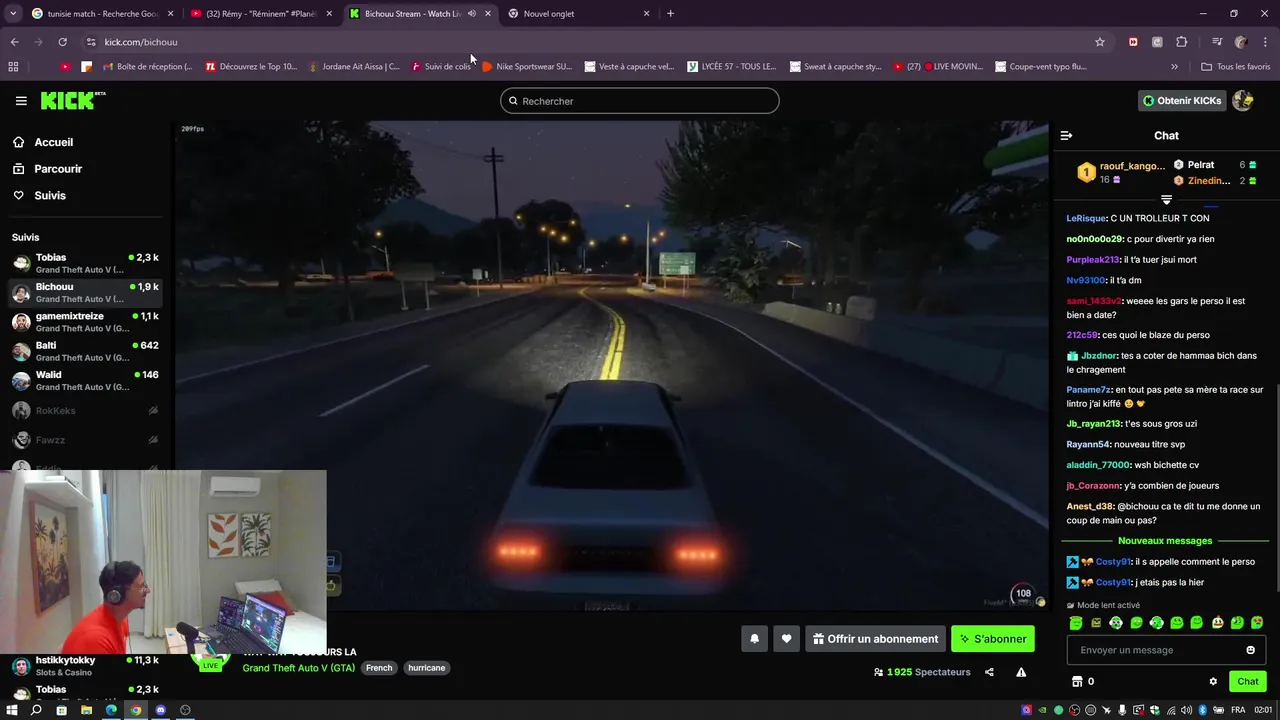
Task: Collapse the chat panel
Action: pyautogui.click(x=1066, y=135)
